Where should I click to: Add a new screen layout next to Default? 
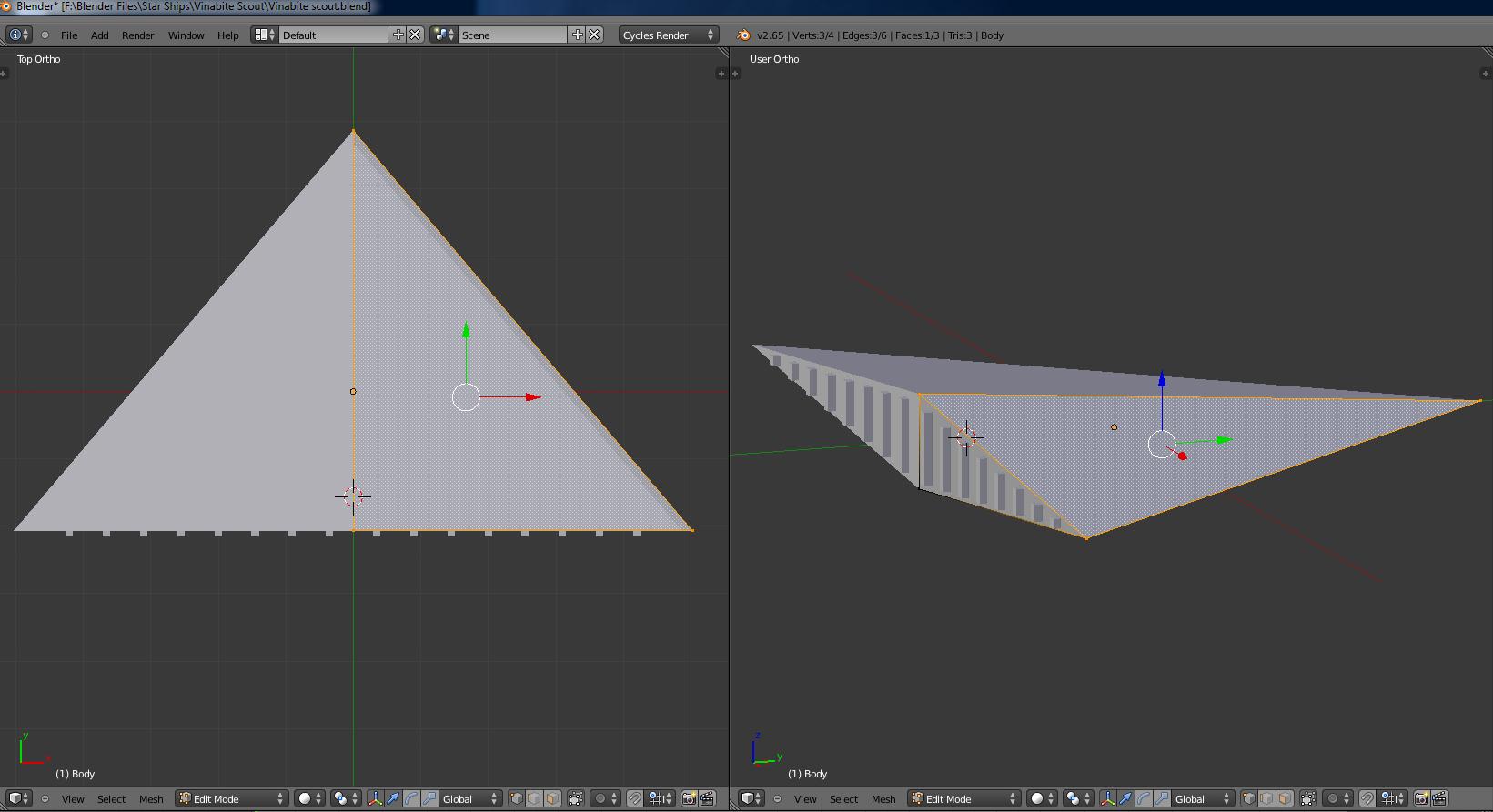pyautogui.click(x=398, y=35)
